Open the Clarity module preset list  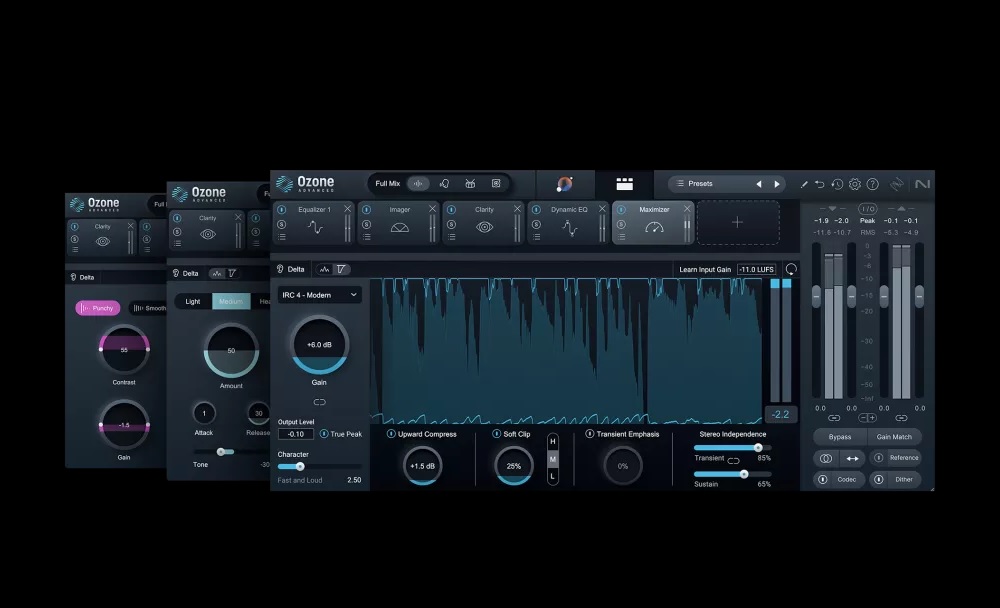[452, 237]
